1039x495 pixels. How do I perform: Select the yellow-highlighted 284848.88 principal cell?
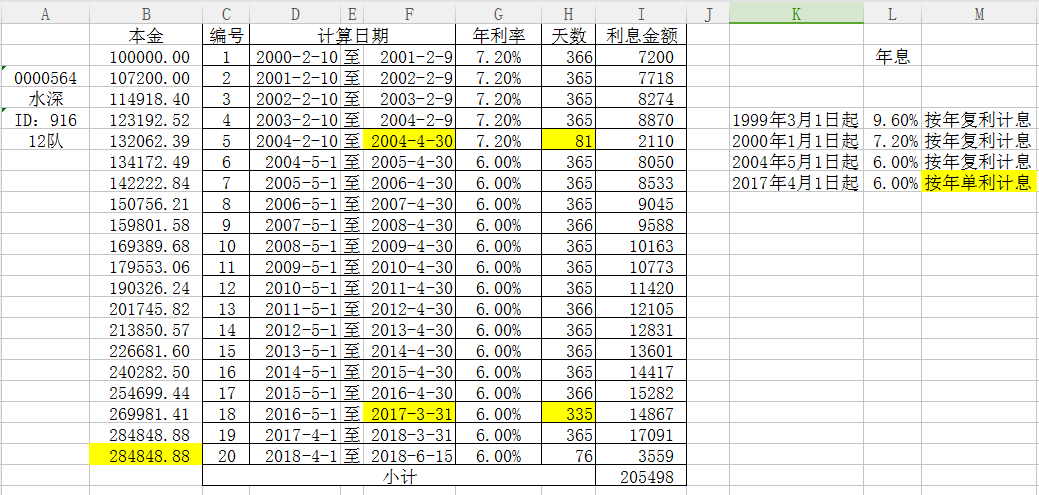click(146, 455)
